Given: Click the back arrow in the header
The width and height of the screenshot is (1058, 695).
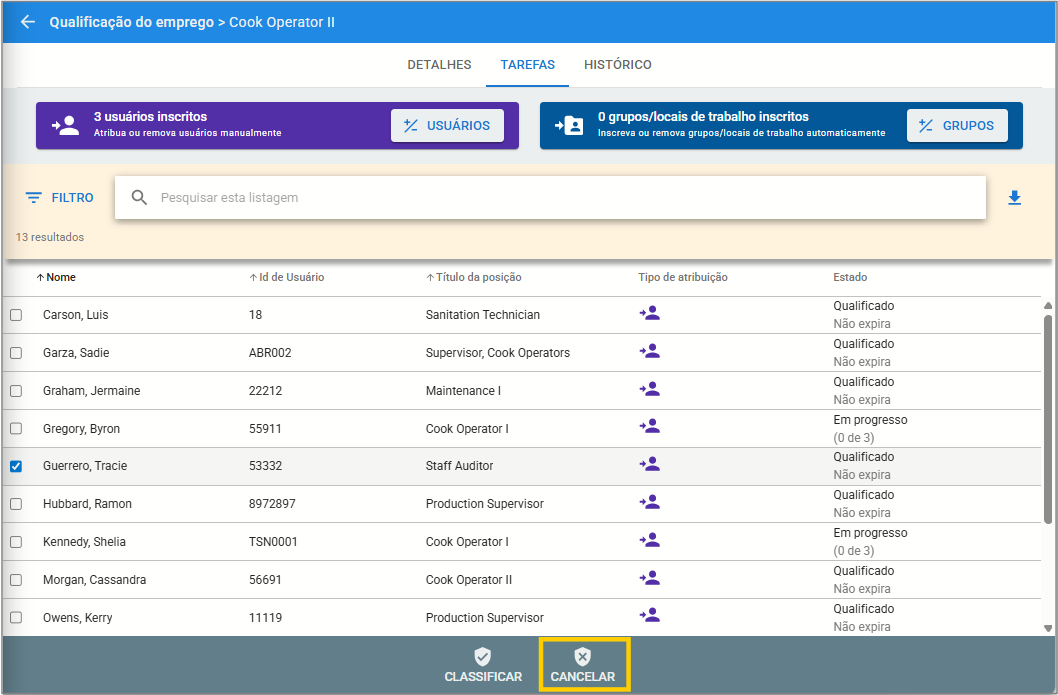Looking at the screenshot, I should click(x=27, y=22).
